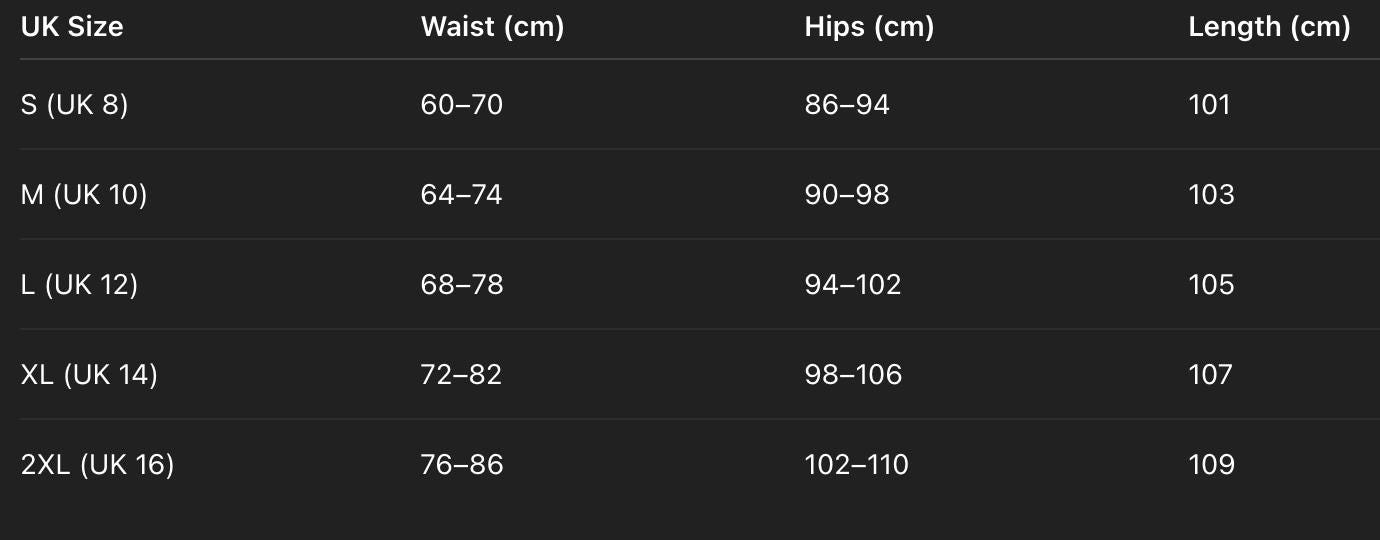Select the S (UK 8) size cell
Screen dimensions: 1380x540
[74, 104]
